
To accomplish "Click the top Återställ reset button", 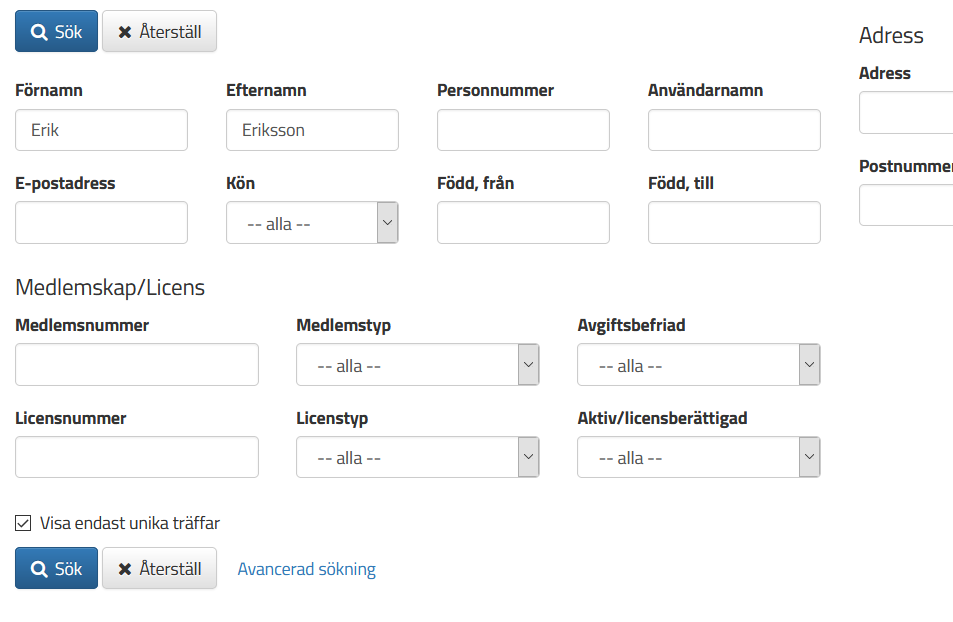I will coord(159,31).
